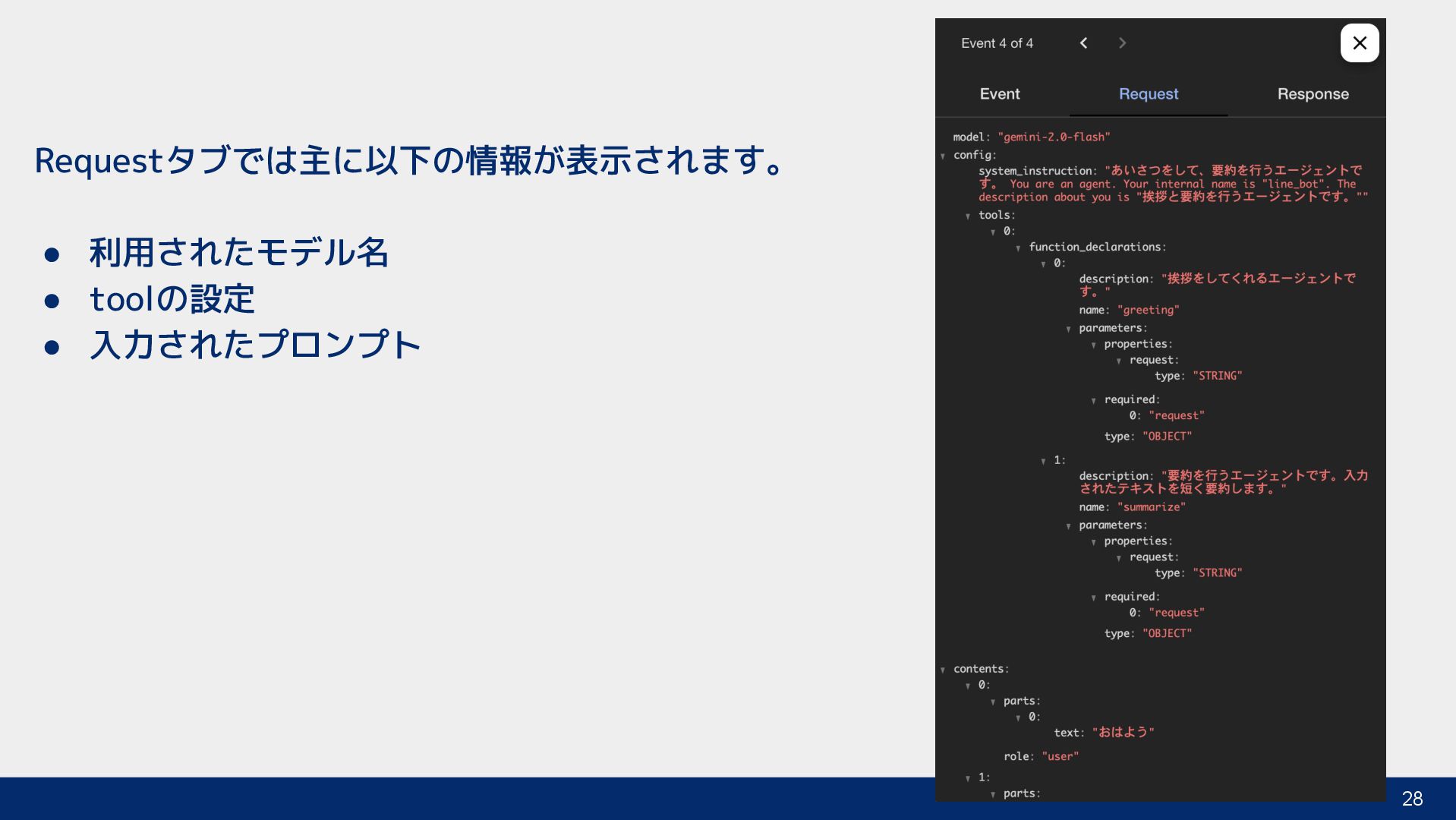1456x820 pixels.
Task: Click the text value "おはよう"
Action: pos(1123,733)
